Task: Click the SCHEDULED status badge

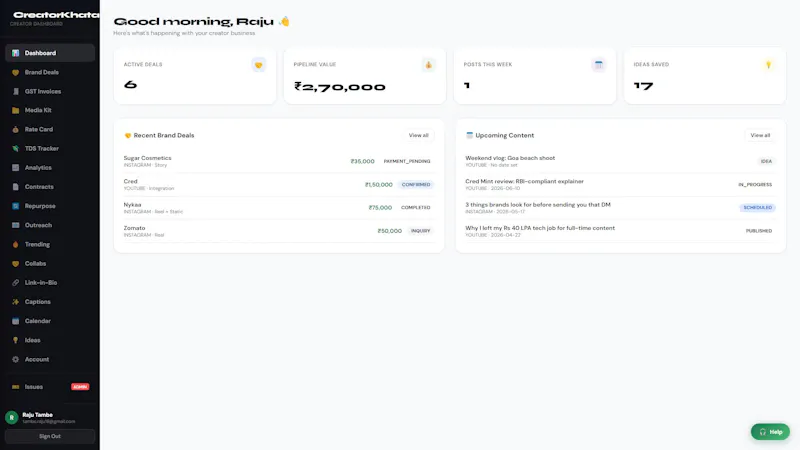Action: point(758,208)
